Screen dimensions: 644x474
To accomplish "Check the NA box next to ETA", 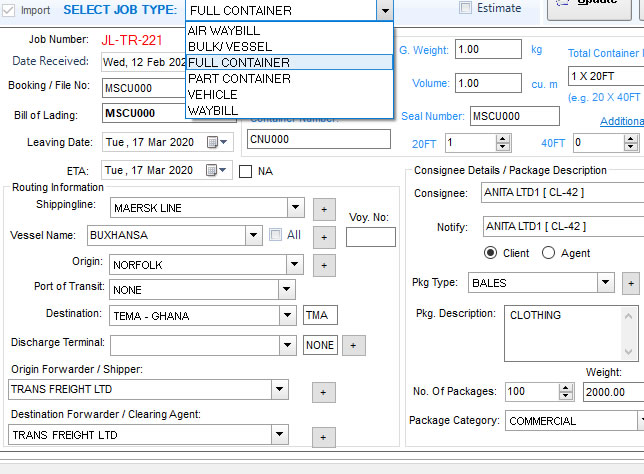I will point(246,171).
